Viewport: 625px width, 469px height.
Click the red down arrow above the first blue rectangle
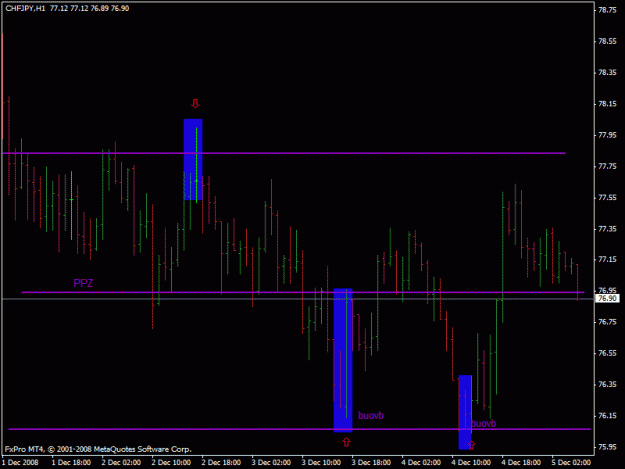tap(195, 104)
